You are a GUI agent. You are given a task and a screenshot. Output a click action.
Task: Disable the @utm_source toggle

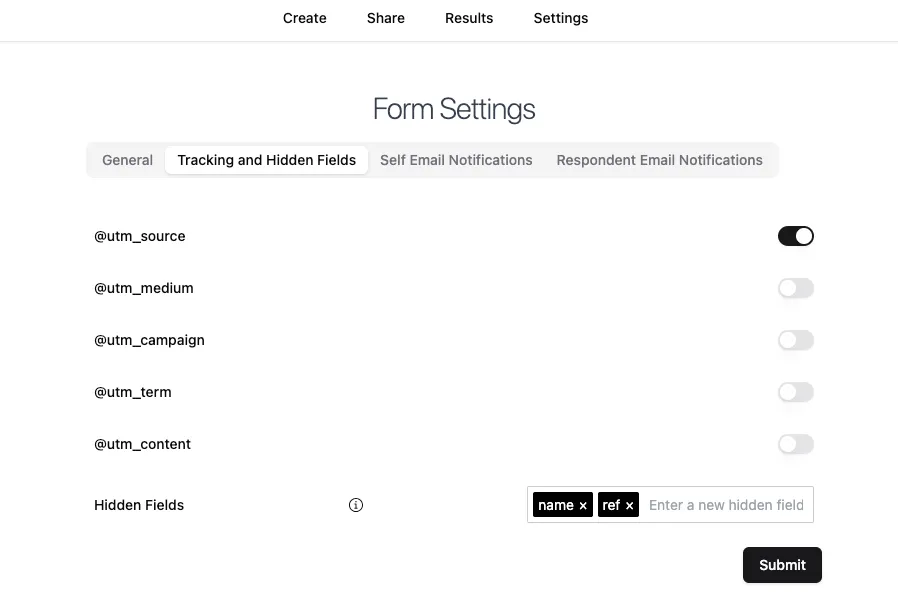tap(796, 236)
